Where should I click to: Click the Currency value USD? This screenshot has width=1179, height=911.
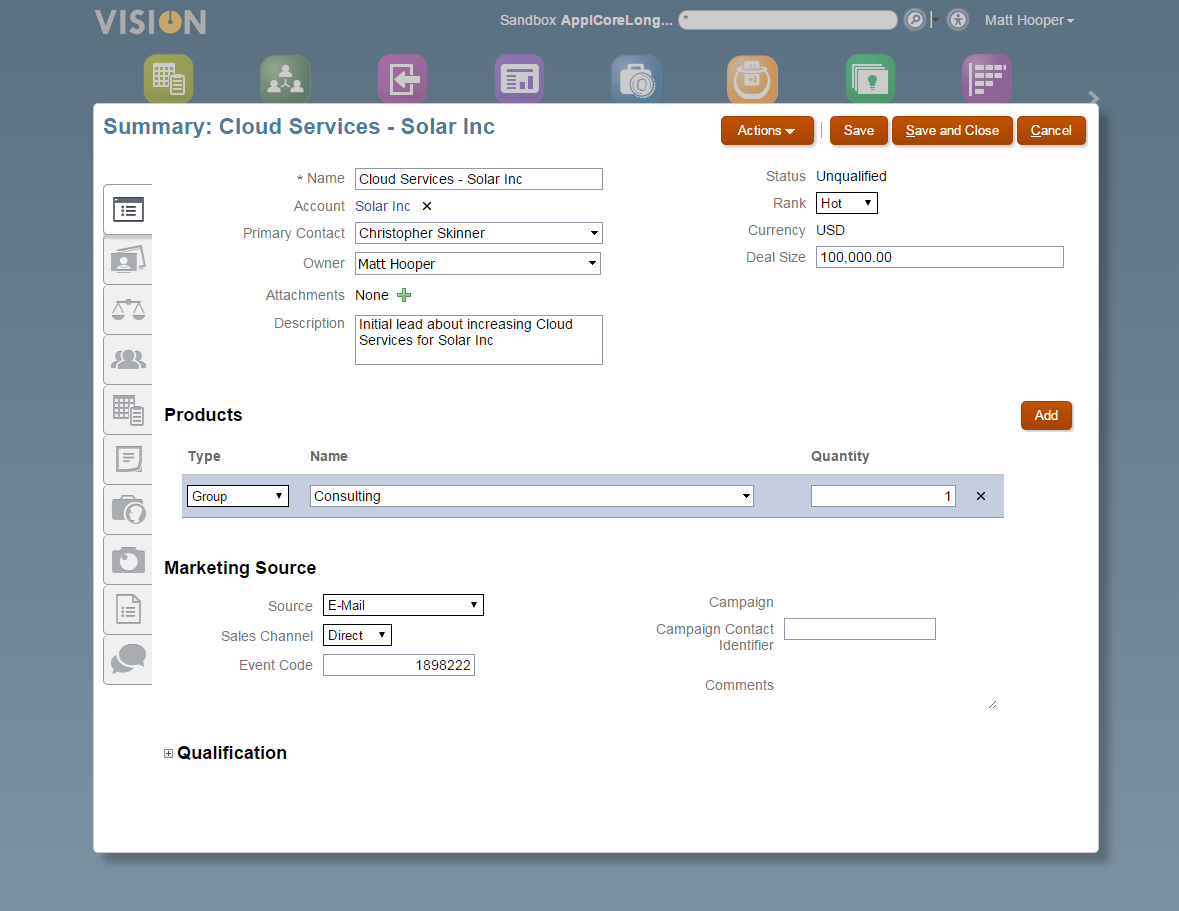tap(830, 230)
